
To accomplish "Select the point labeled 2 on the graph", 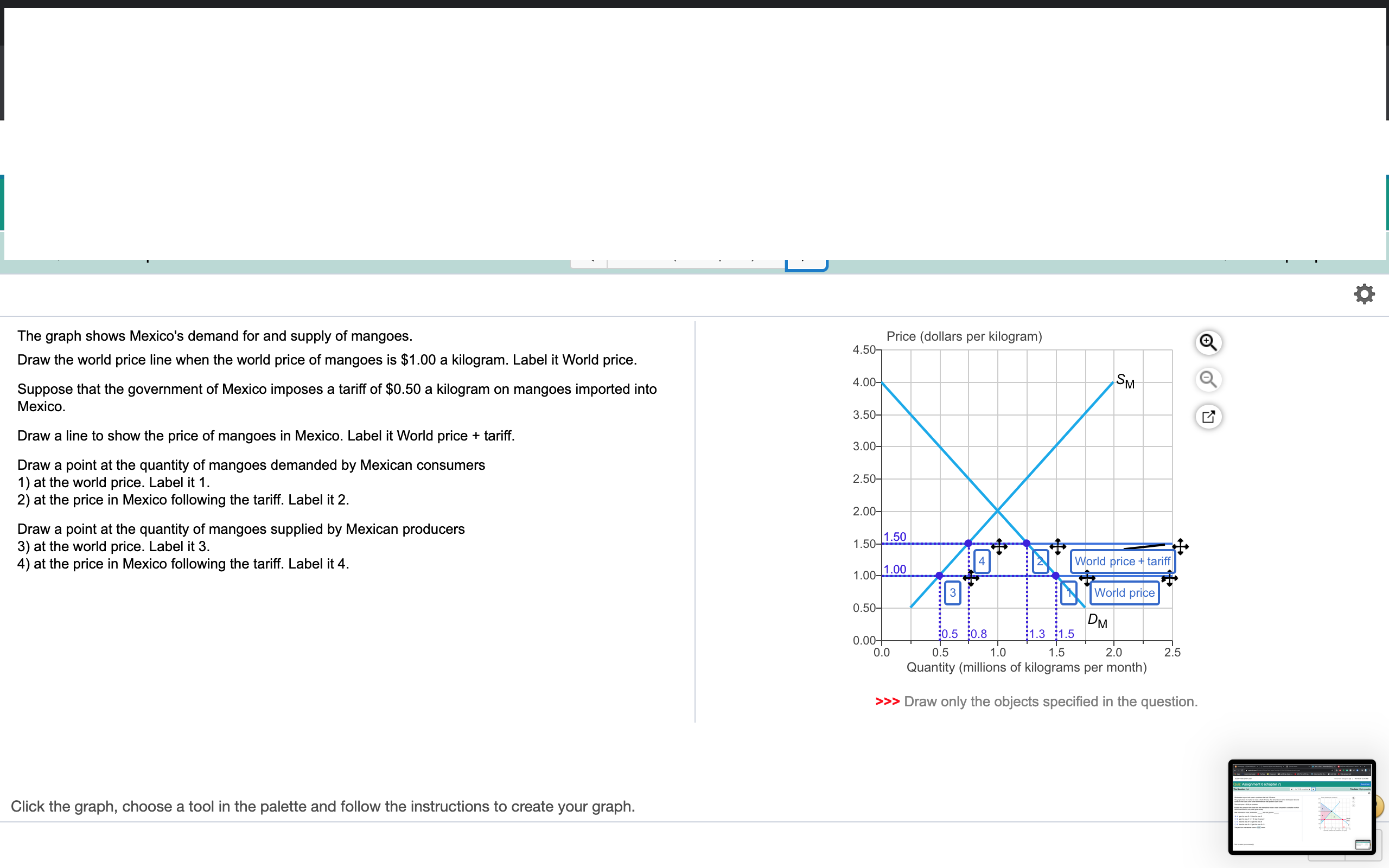I will [x=1041, y=561].
